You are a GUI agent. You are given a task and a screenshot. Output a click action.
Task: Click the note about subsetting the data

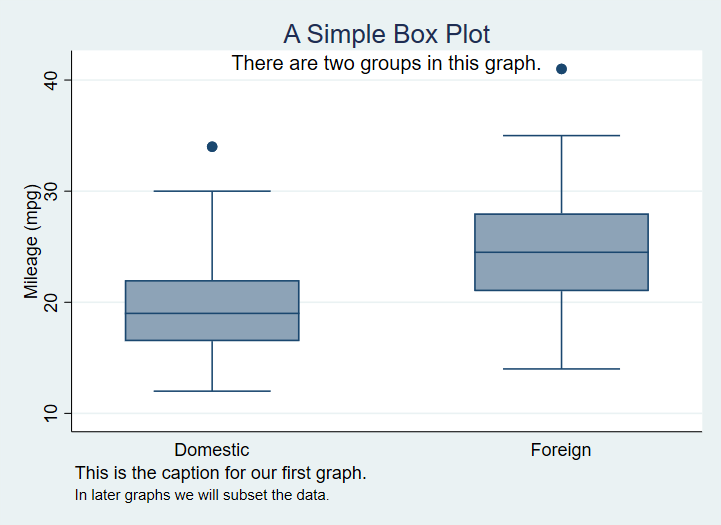(x=202, y=494)
